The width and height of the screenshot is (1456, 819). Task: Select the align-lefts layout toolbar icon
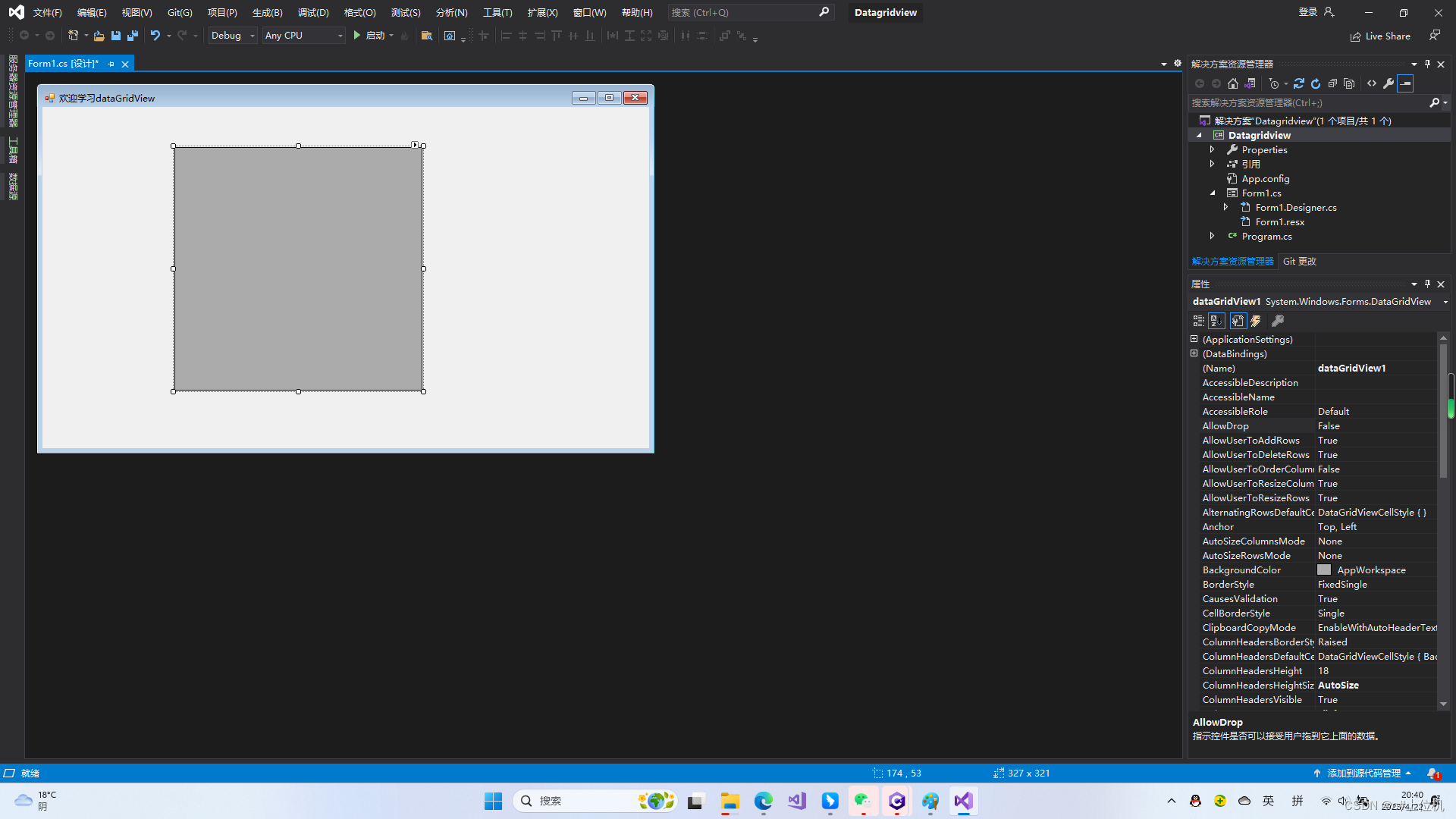click(507, 35)
